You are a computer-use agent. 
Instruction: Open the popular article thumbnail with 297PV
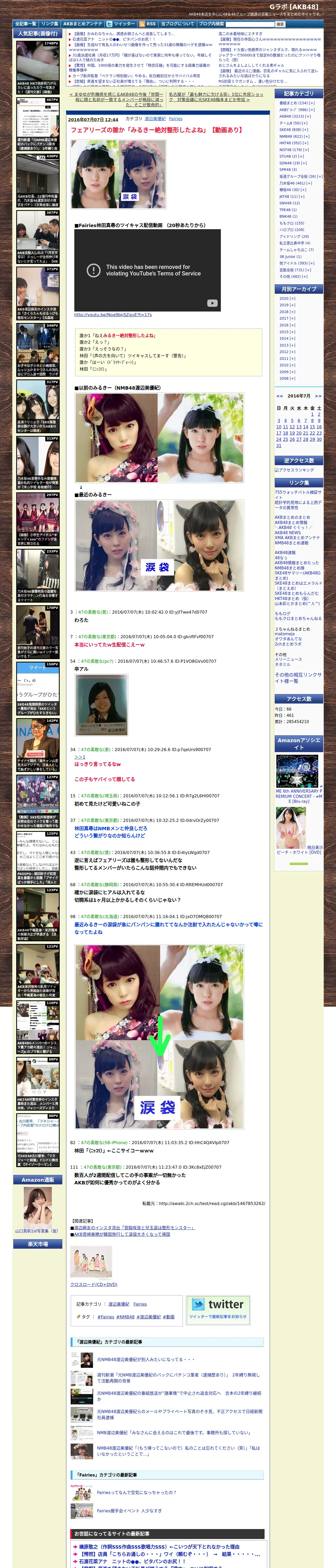coord(38,520)
